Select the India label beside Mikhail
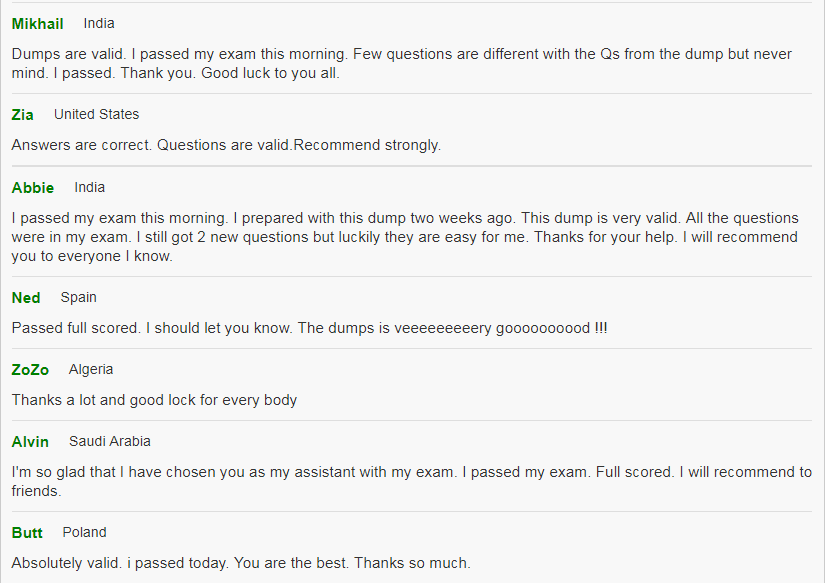Screen dimensions: 826x583 [x=99, y=24]
